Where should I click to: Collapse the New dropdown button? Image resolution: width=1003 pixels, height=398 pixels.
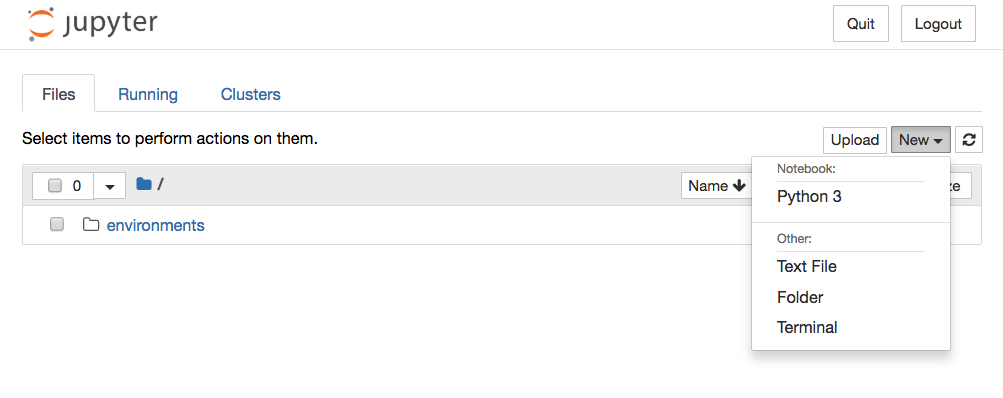[920, 140]
